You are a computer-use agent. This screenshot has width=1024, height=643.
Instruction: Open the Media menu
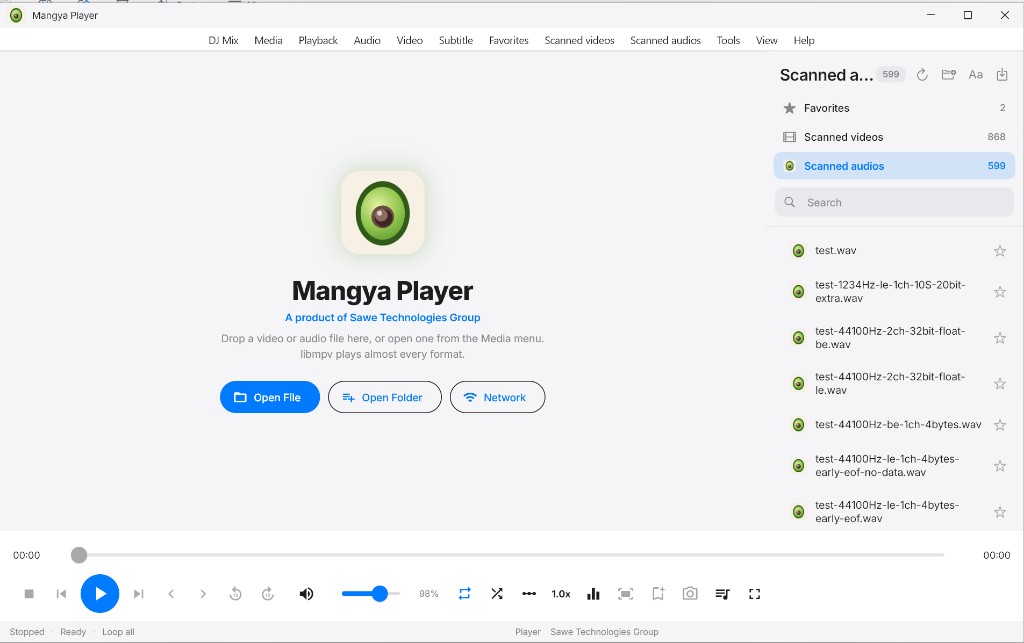[268, 40]
